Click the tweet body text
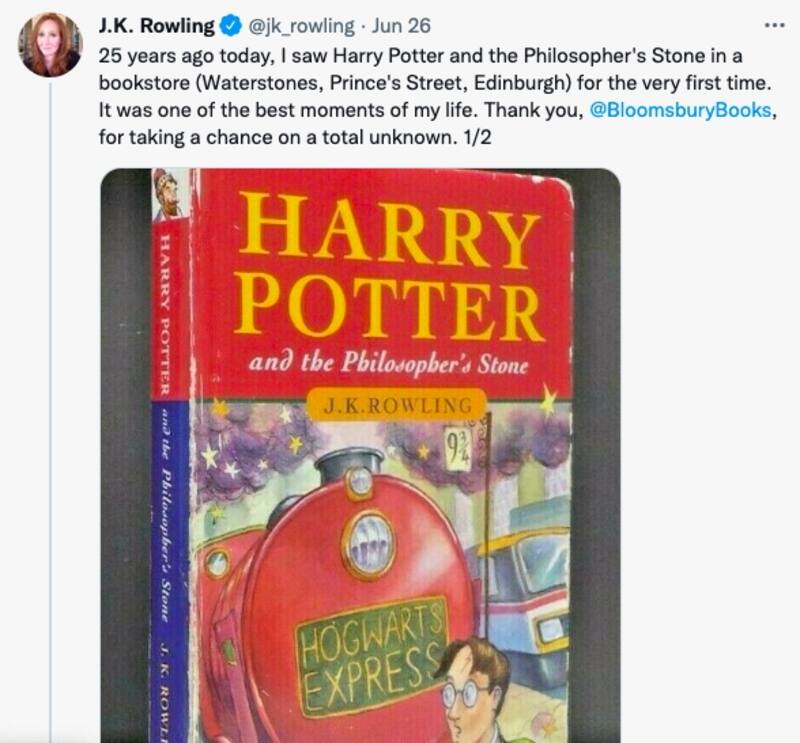 coord(400,82)
